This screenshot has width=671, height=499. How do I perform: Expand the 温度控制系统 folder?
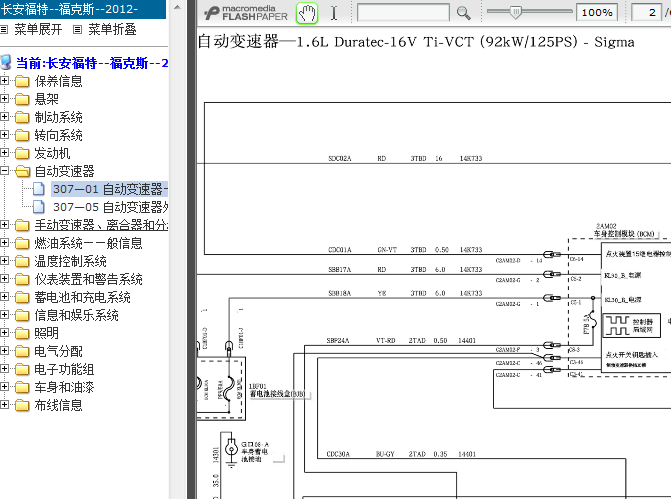[4, 261]
